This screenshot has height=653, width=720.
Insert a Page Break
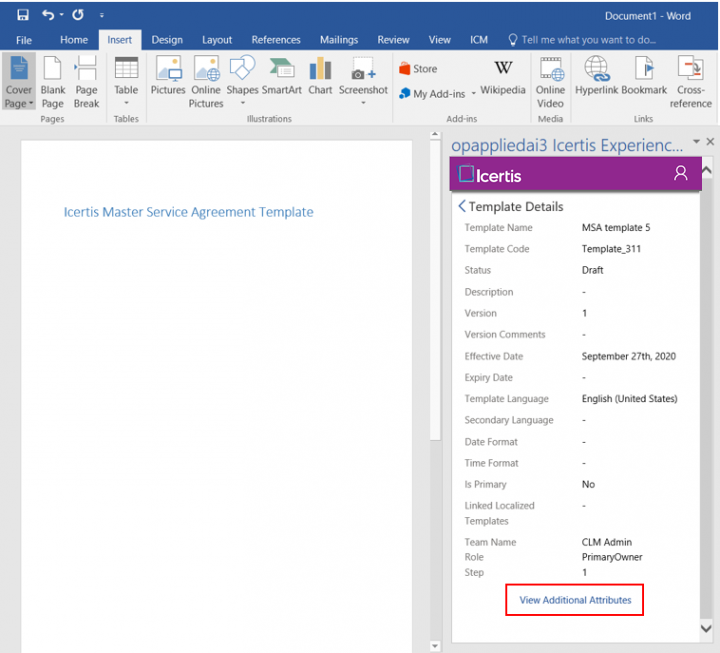[87, 82]
